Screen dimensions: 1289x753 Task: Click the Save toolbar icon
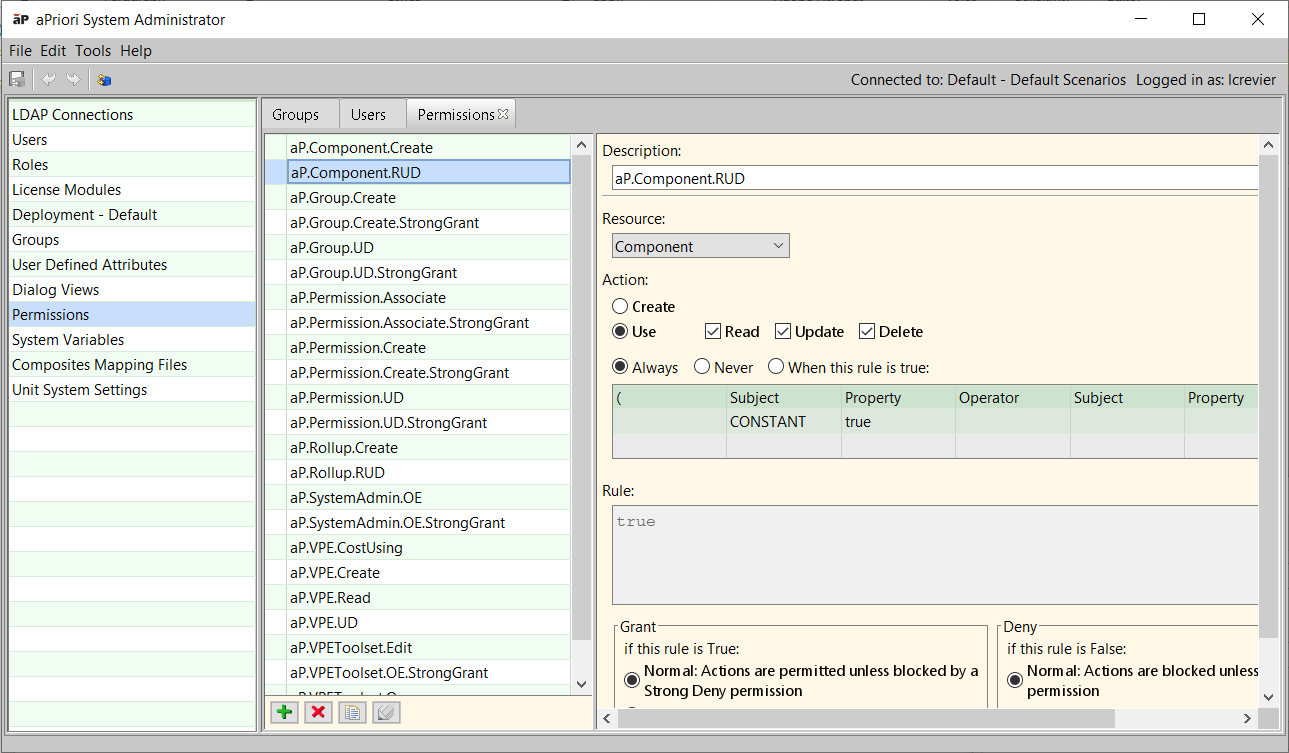tap(17, 80)
